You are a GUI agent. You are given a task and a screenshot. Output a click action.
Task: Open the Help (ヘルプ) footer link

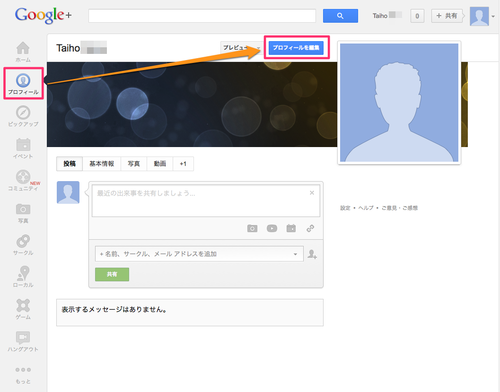(x=366, y=208)
